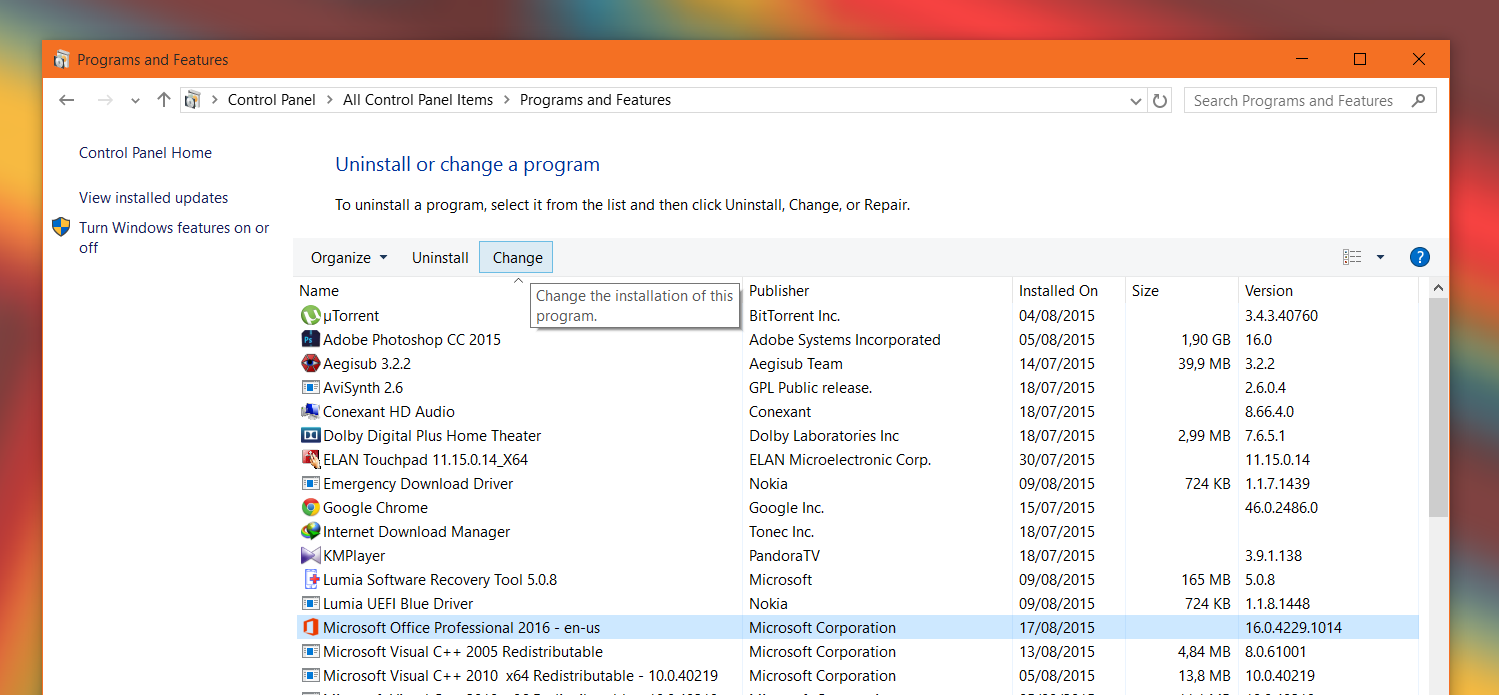Go up one level with up arrow
The height and width of the screenshot is (695, 1499).
click(x=164, y=100)
